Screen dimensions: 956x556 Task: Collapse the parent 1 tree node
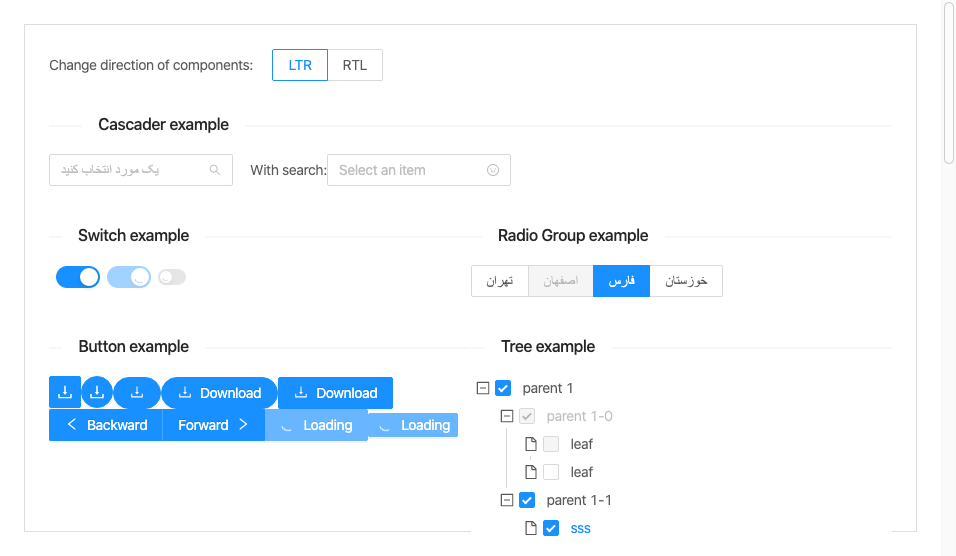point(483,388)
